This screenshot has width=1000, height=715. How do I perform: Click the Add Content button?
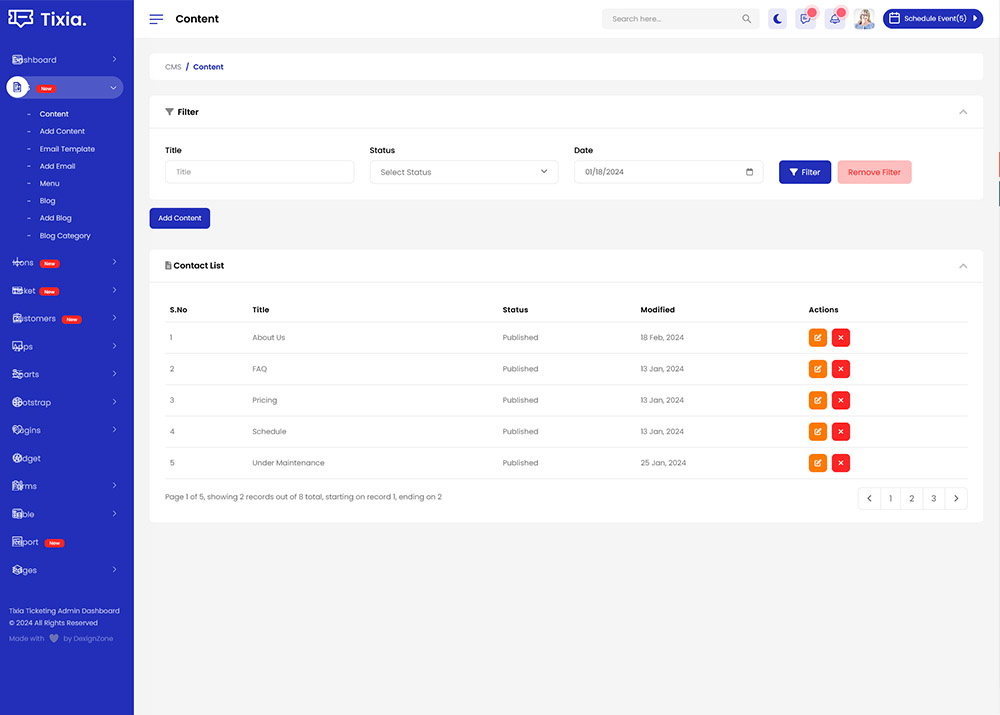(x=180, y=218)
